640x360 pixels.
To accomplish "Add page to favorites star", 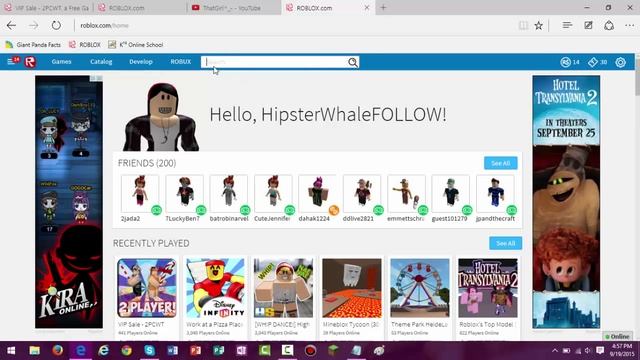I will (539, 25).
